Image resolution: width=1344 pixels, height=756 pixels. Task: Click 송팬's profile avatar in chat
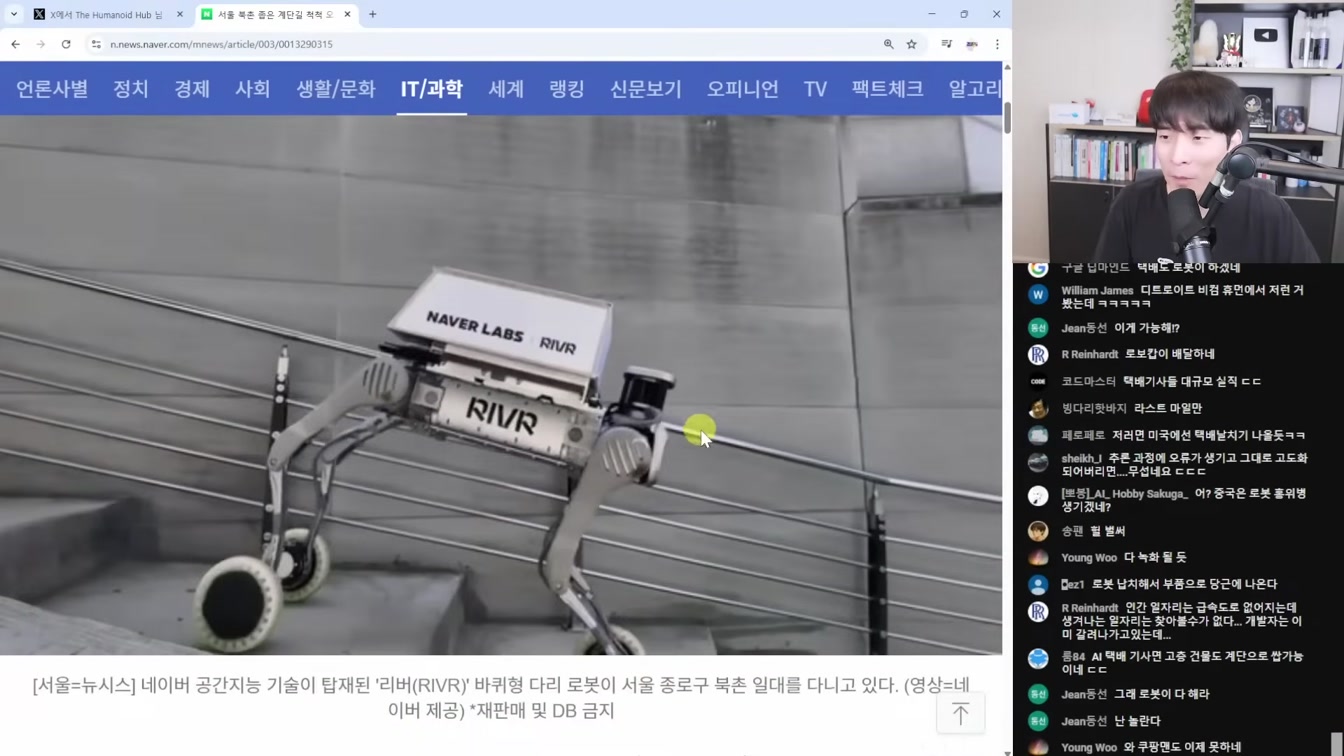(x=1038, y=531)
